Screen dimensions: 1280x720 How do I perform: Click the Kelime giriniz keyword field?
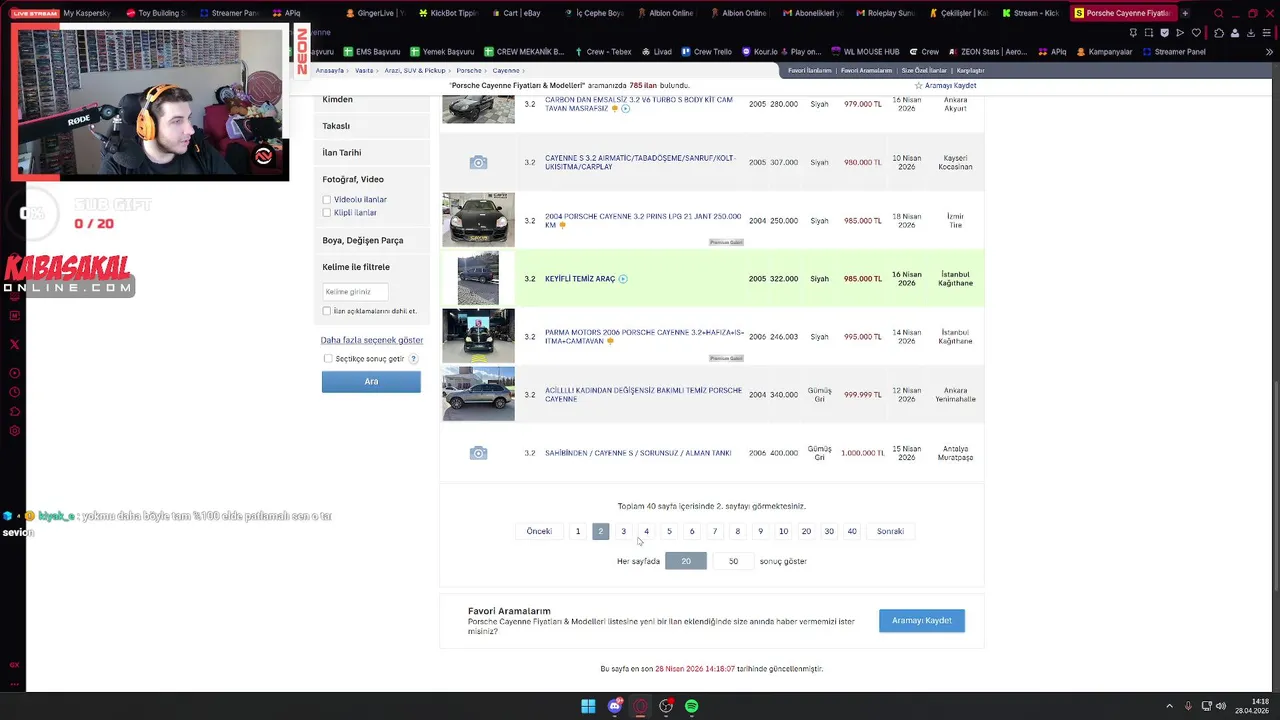pyautogui.click(x=355, y=292)
